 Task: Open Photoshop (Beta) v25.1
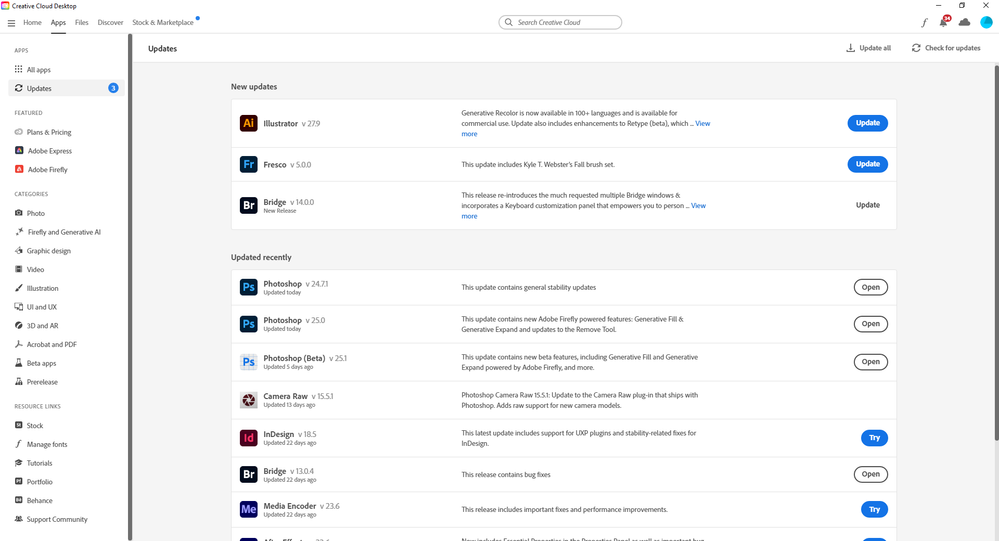(870, 362)
